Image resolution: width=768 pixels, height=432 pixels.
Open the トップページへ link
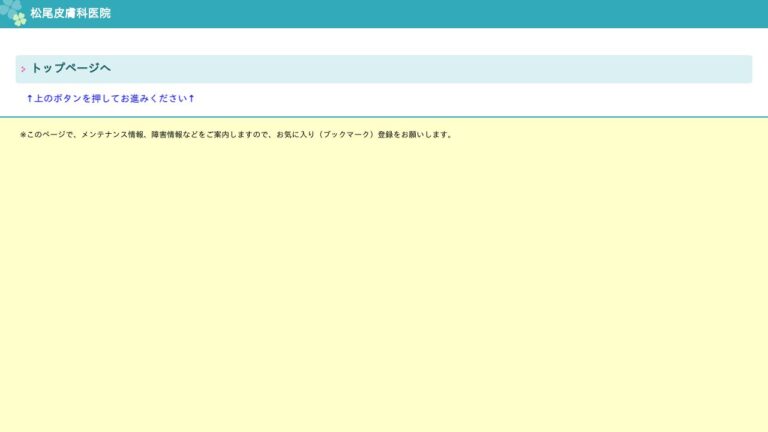pyautogui.click(x=70, y=68)
